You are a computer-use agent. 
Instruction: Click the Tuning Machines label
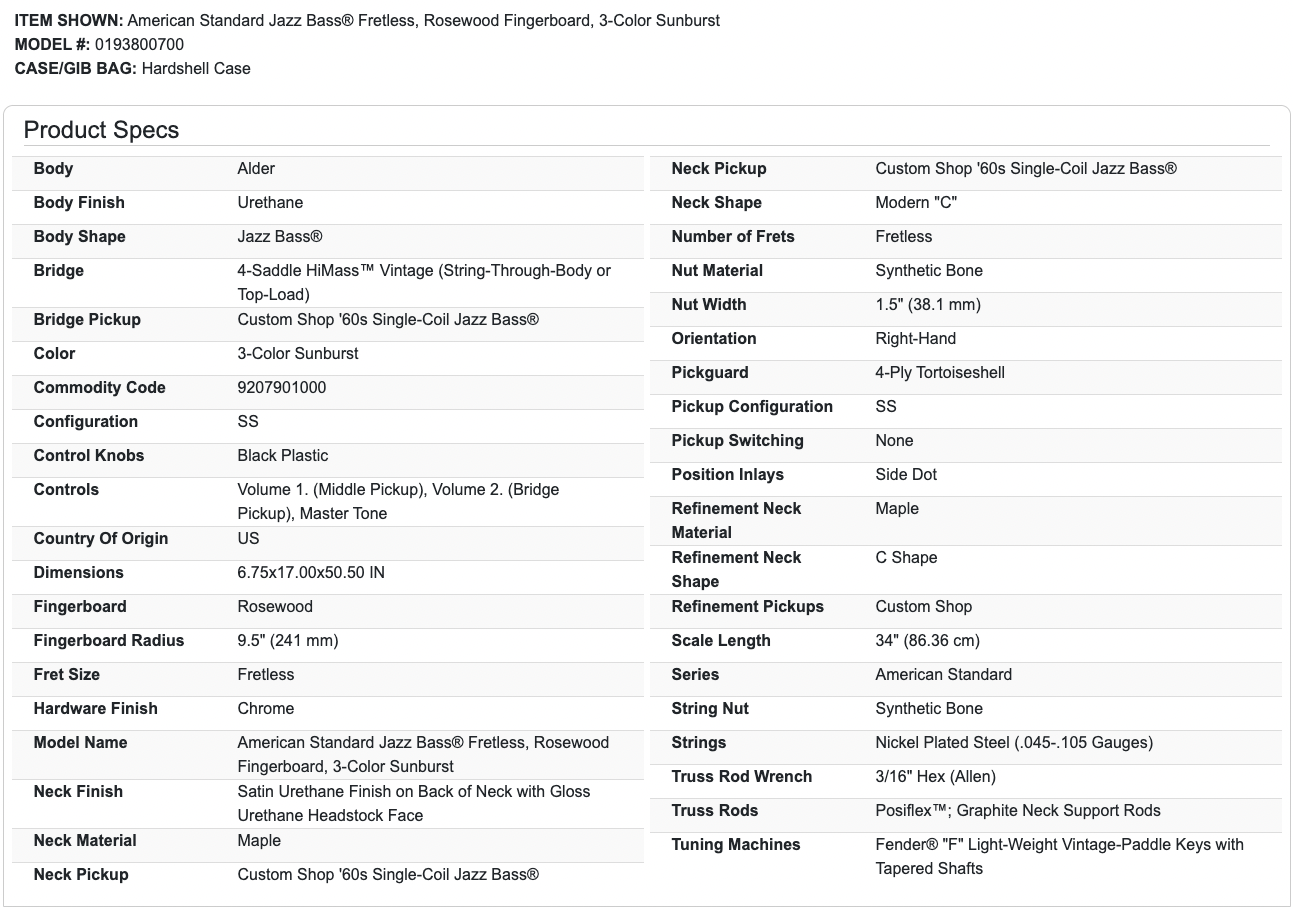736,844
